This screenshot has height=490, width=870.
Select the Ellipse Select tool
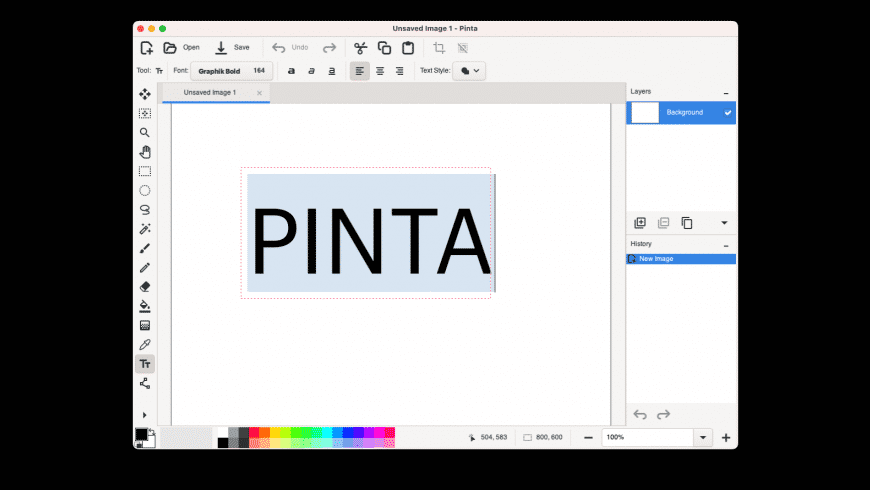tap(145, 190)
